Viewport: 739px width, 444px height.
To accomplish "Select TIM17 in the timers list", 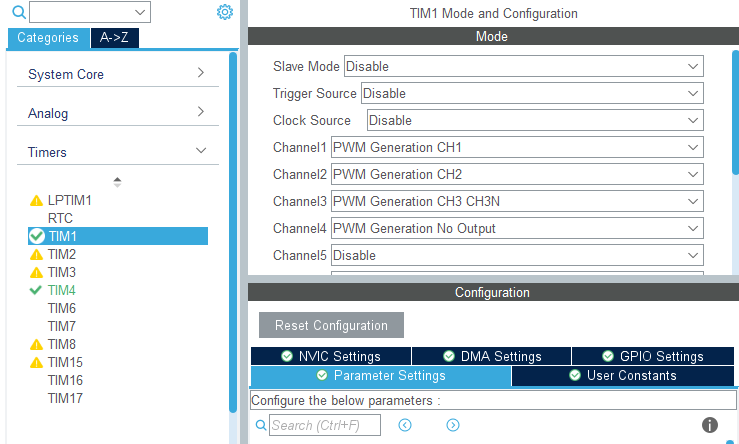I will (65, 398).
